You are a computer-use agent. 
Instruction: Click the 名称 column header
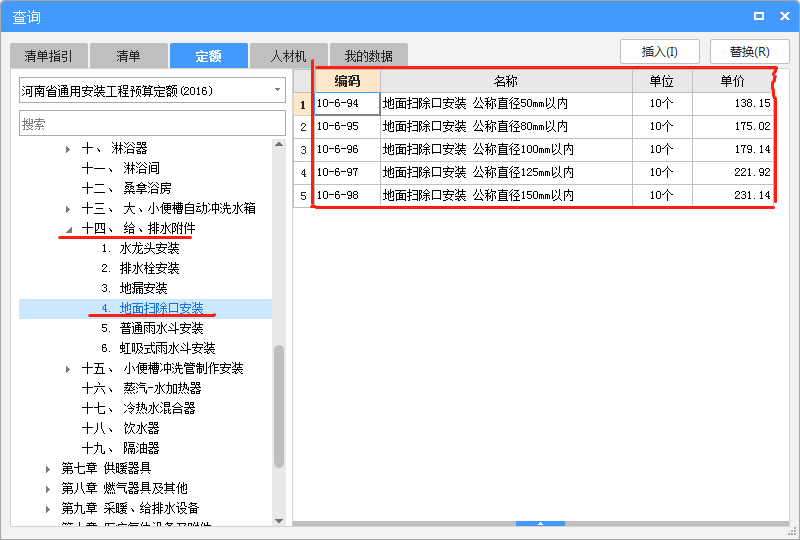pyautogui.click(x=506, y=81)
